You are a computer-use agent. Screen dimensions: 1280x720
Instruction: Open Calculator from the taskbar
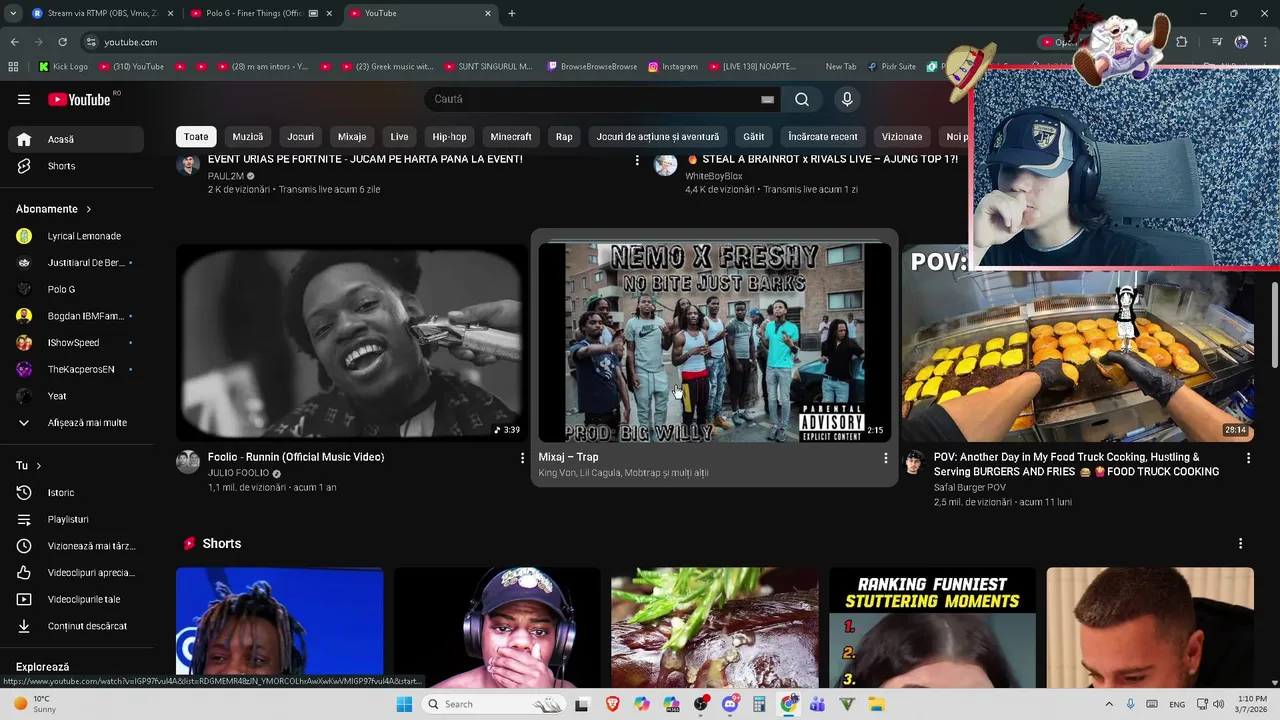click(x=759, y=704)
